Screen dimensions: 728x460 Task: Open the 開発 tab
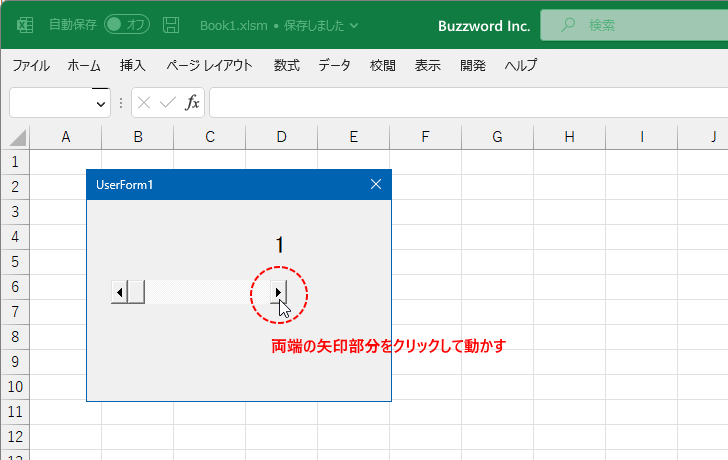click(x=473, y=65)
